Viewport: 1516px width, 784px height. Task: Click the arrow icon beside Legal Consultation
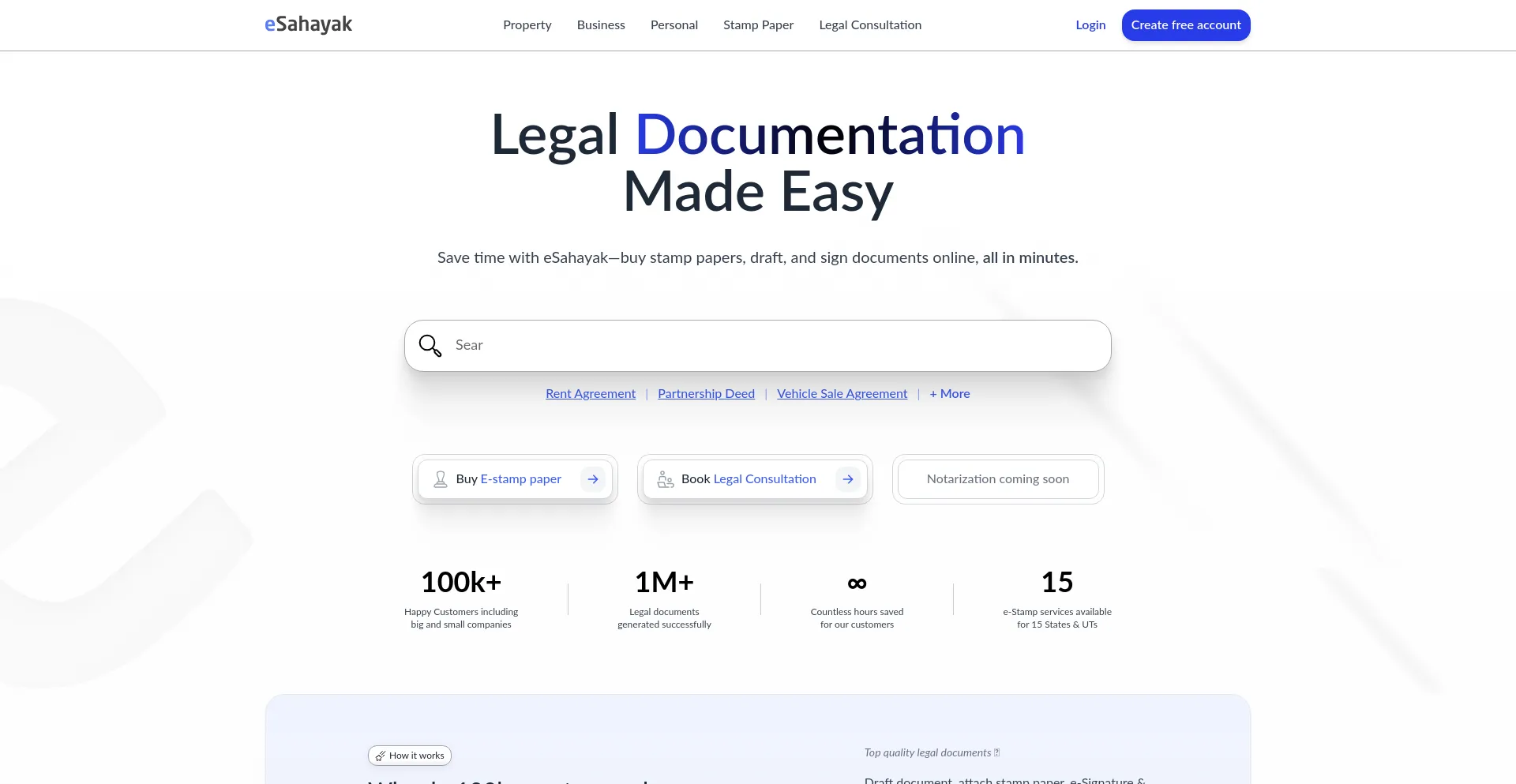click(848, 479)
